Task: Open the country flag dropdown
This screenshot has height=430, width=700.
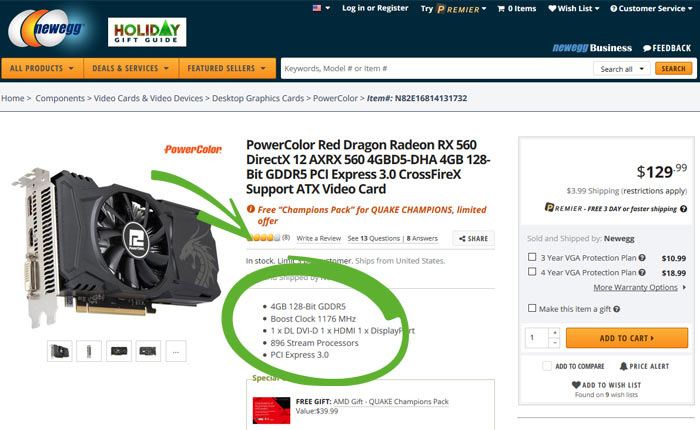Action: tap(321, 8)
